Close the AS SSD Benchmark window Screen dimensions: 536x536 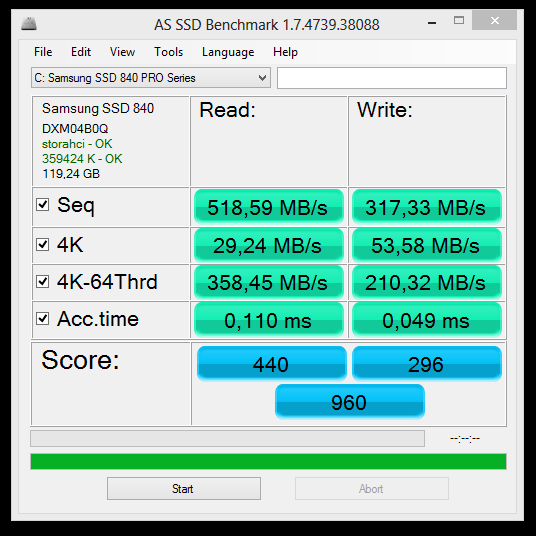tap(495, 21)
